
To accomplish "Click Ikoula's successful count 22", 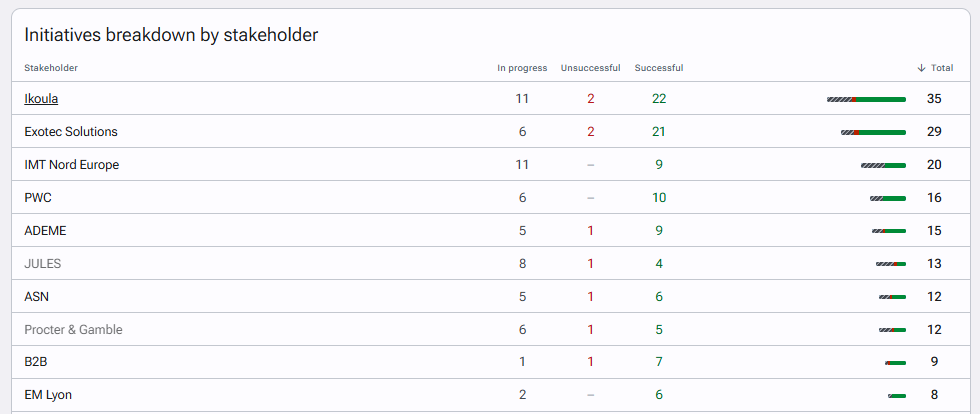I will click(x=659, y=99).
